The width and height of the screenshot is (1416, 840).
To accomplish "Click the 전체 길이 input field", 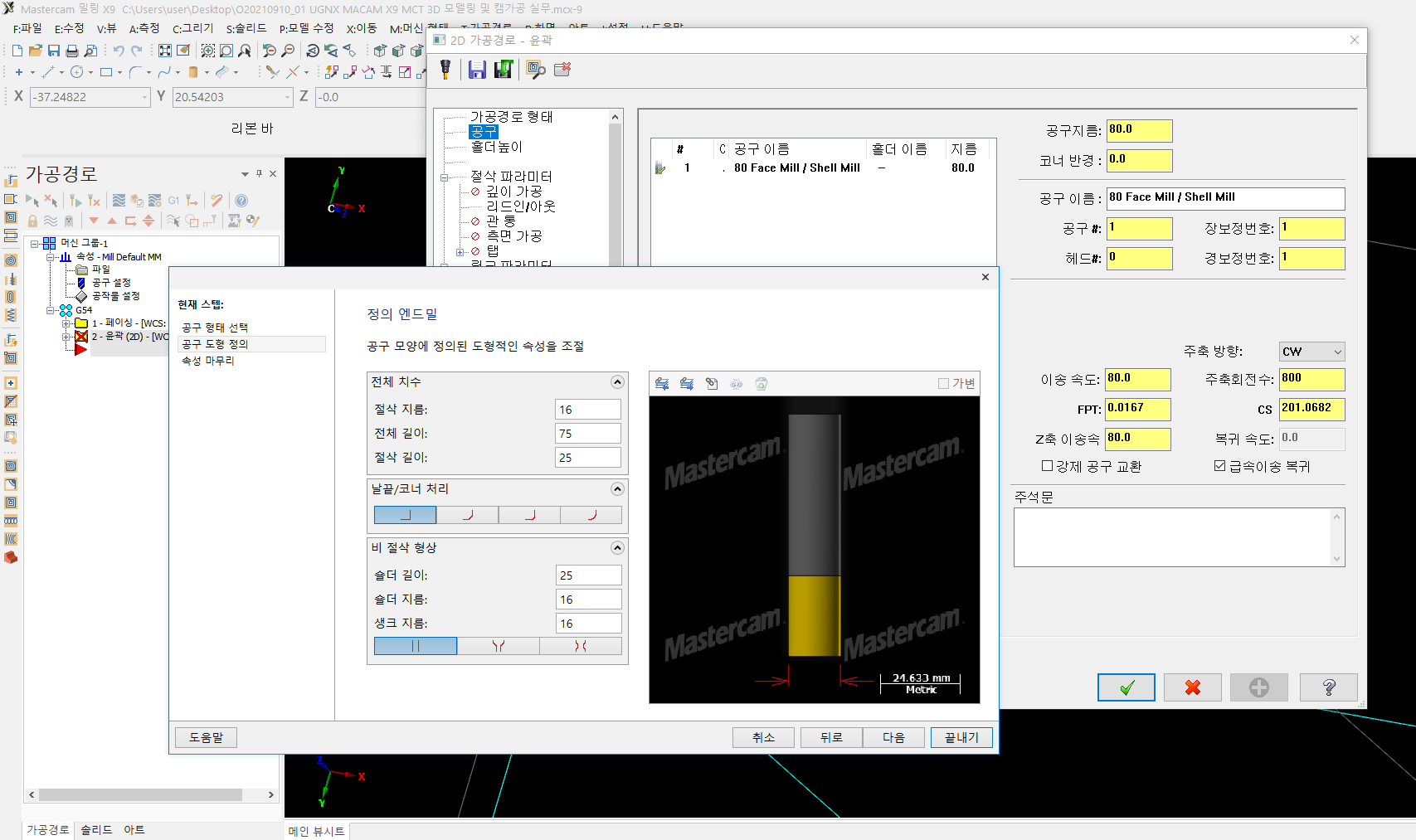I will pyautogui.click(x=588, y=434).
